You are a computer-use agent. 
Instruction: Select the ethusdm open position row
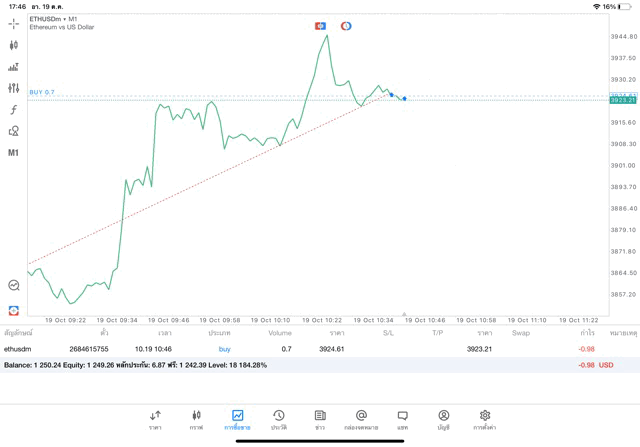coord(300,349)
